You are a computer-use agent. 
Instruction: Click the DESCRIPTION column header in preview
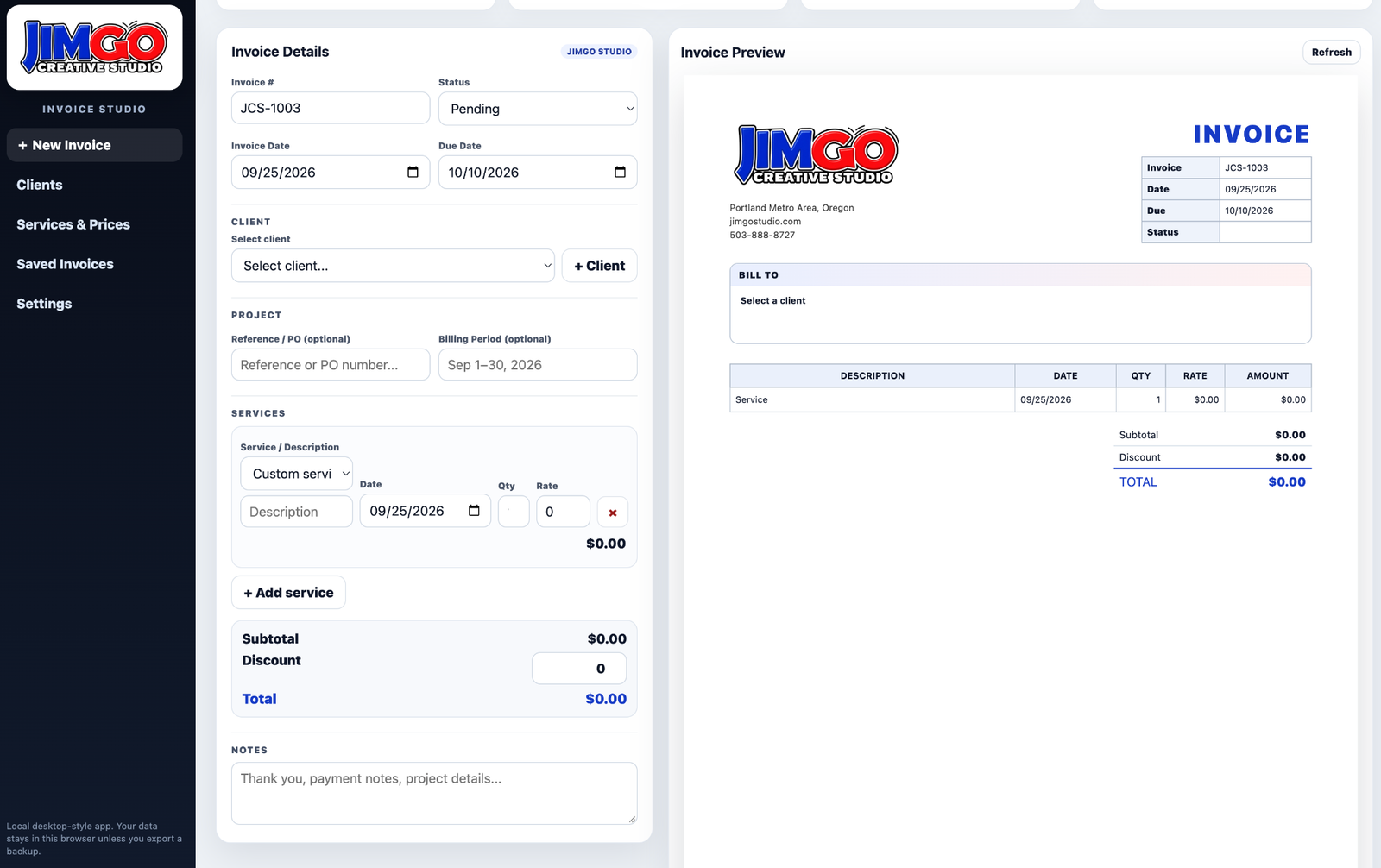point(873,375)
